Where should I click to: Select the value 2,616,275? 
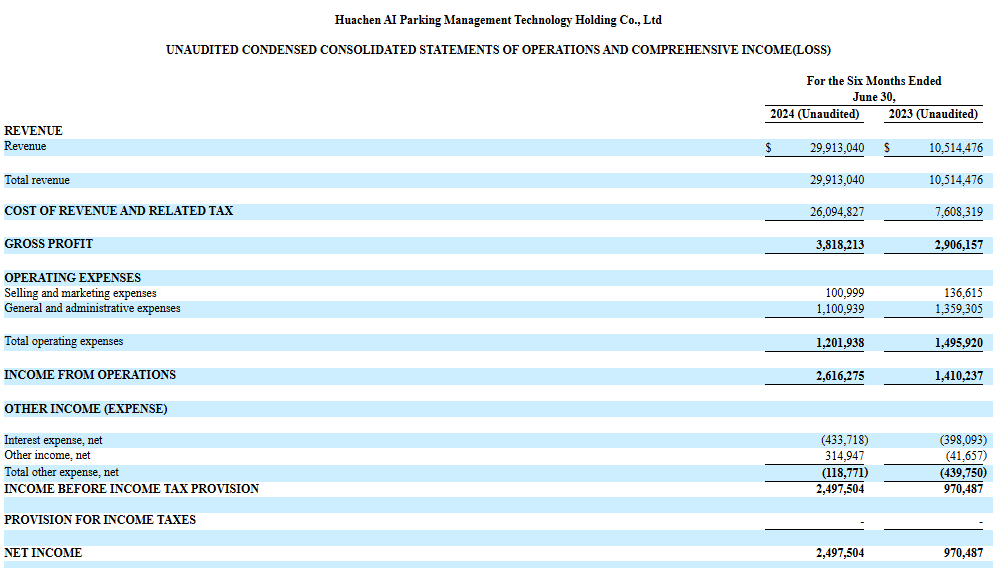840,376
